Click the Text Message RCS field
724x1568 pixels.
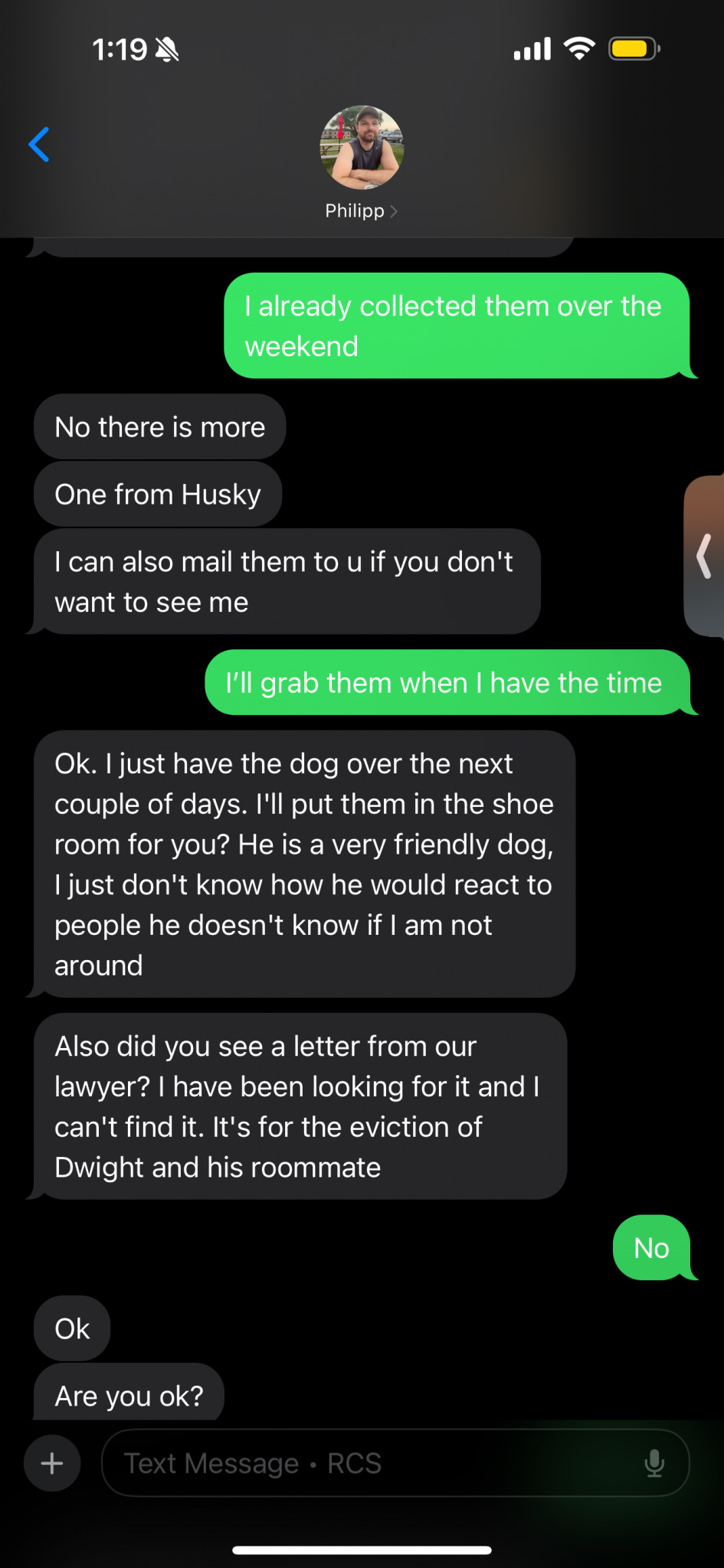(395, 1463)
